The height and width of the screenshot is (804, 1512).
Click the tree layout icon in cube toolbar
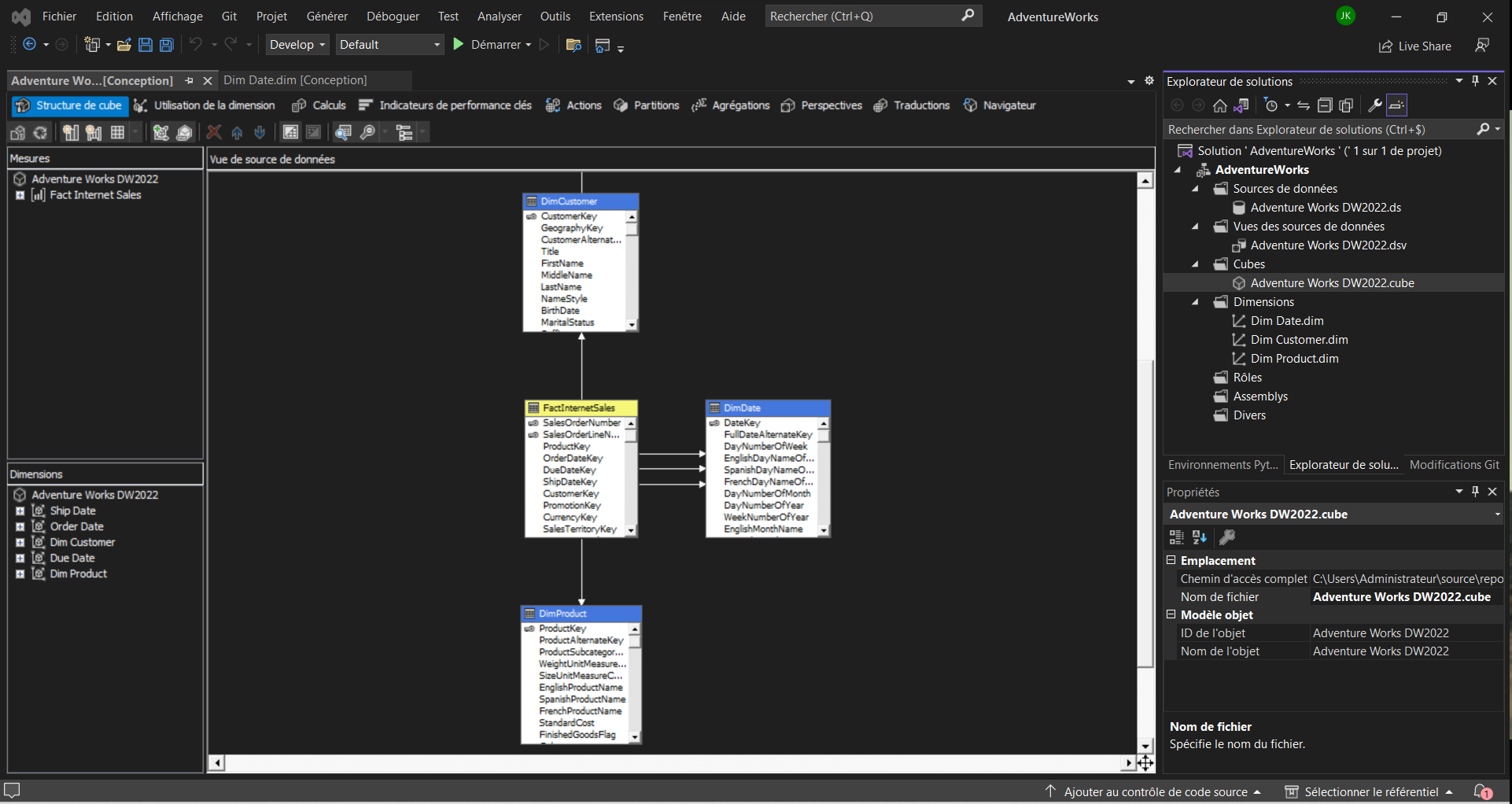pyautogui.click(x=405, y=133)
